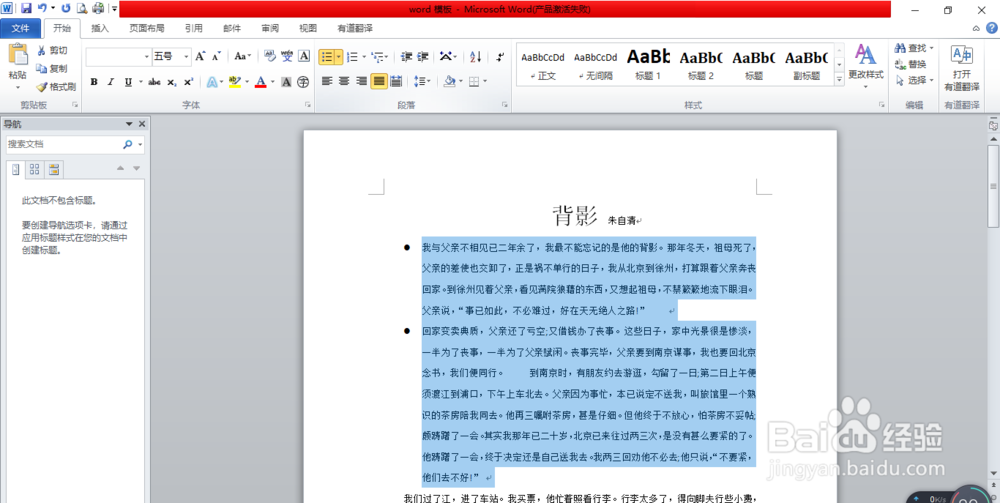Show or hide paragraph marks
The image size is (1000, 503).
click(499, 57)
